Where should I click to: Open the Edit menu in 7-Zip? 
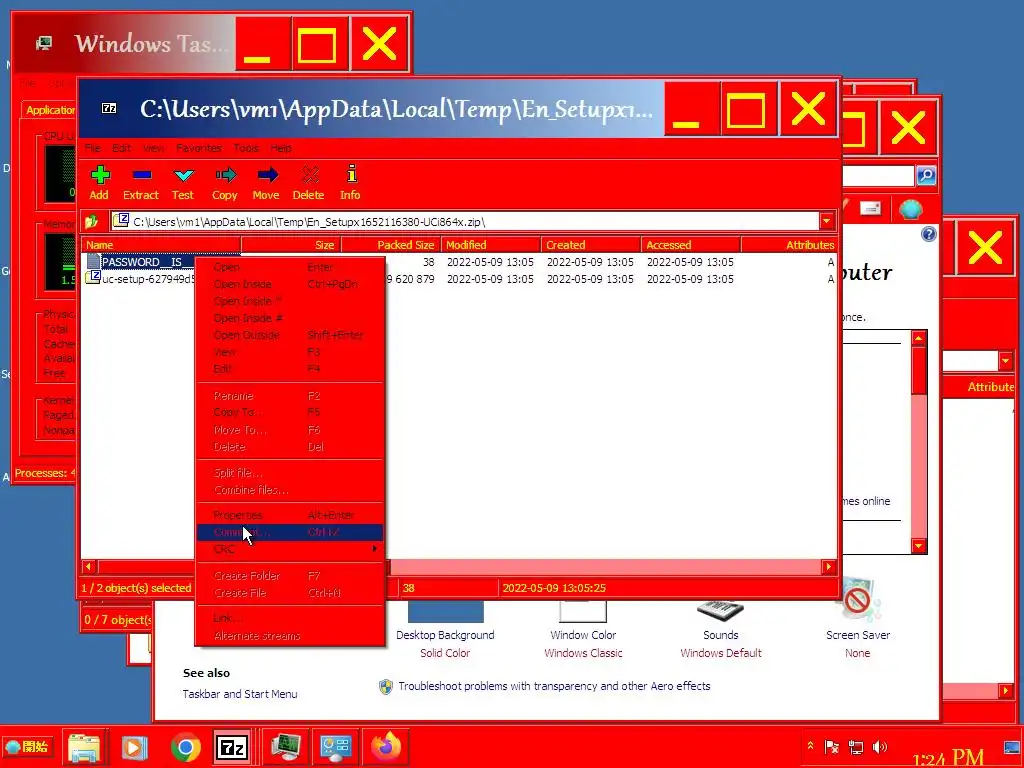pyautogui.click(x=121, y=148)
